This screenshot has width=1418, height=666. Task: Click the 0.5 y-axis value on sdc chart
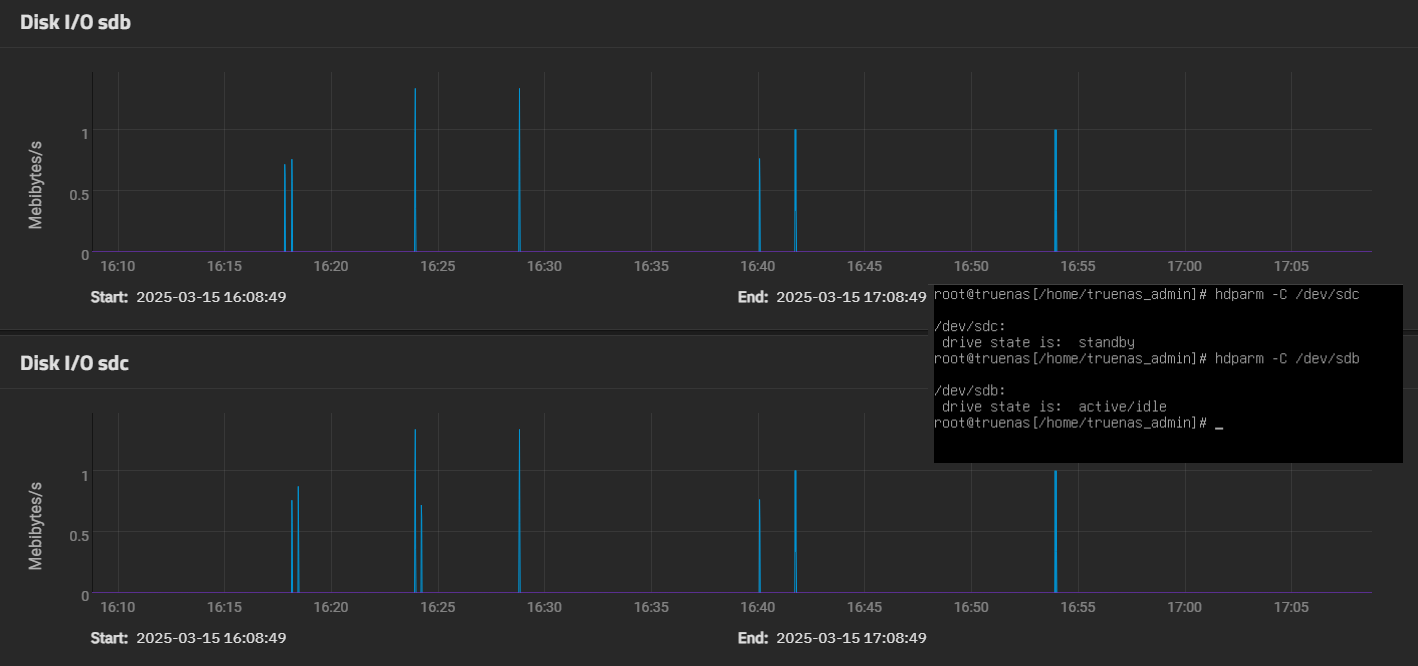coord(79,535)
